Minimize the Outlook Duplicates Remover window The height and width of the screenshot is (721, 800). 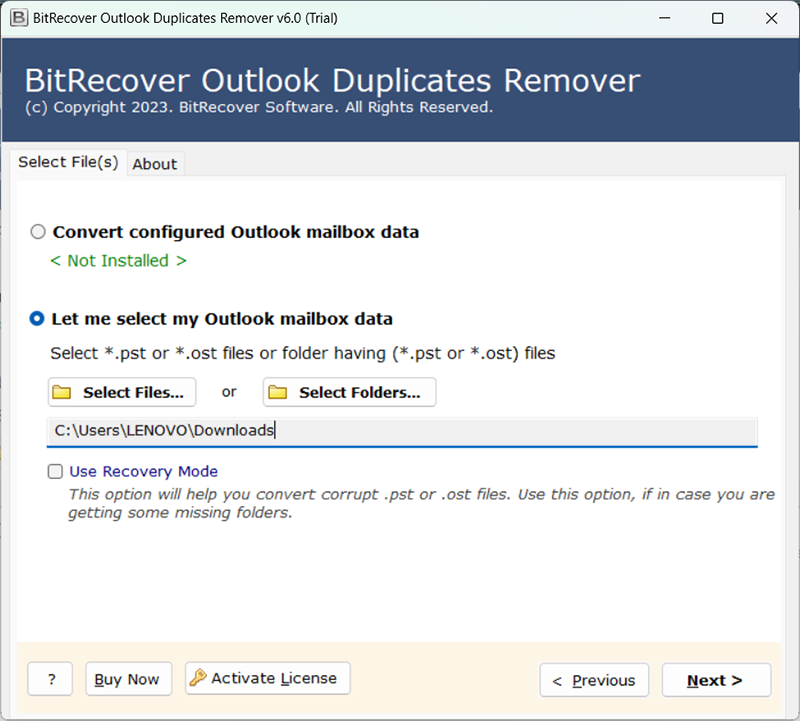(x=664, y=18)
